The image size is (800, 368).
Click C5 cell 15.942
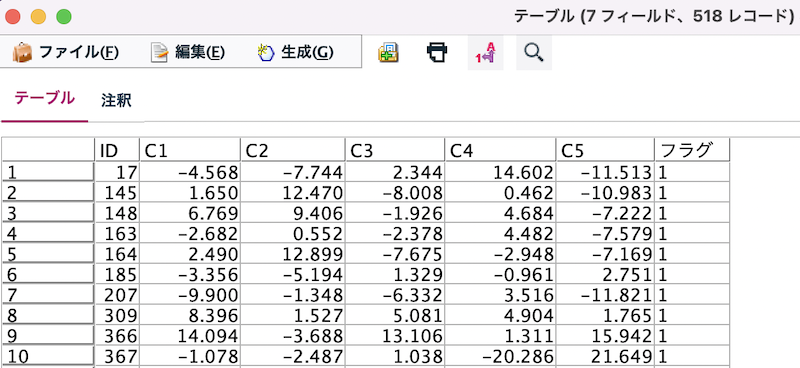[606, 336]
